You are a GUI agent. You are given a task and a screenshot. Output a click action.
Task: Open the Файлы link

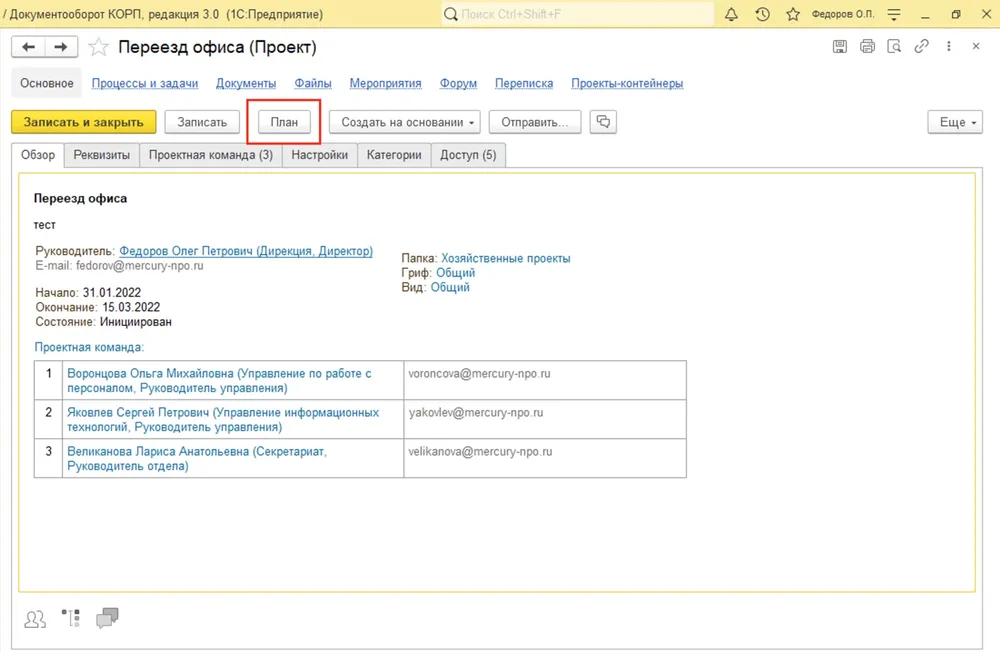click(312, 83)
